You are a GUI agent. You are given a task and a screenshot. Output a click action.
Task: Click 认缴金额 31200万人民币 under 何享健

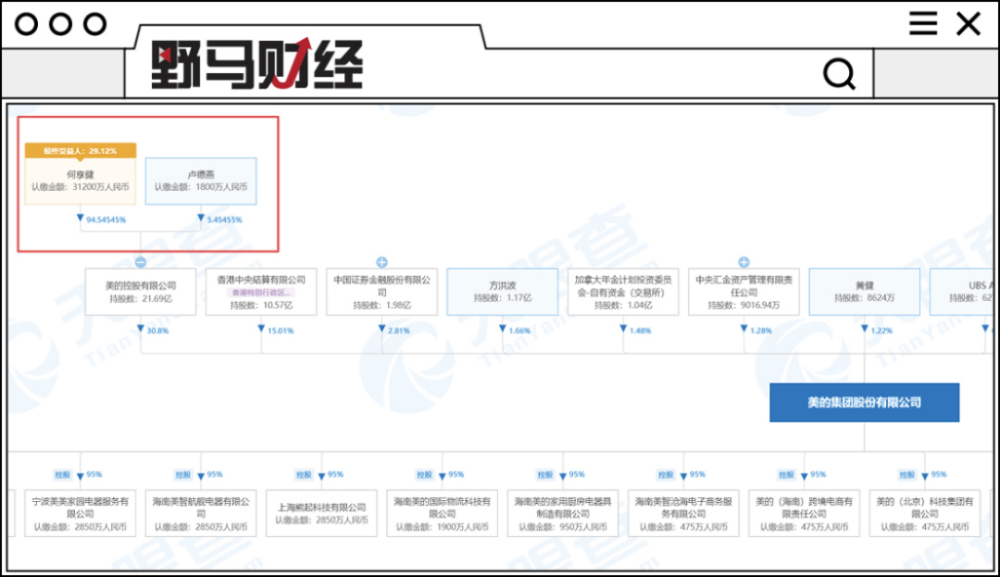[x=80, y=187]
